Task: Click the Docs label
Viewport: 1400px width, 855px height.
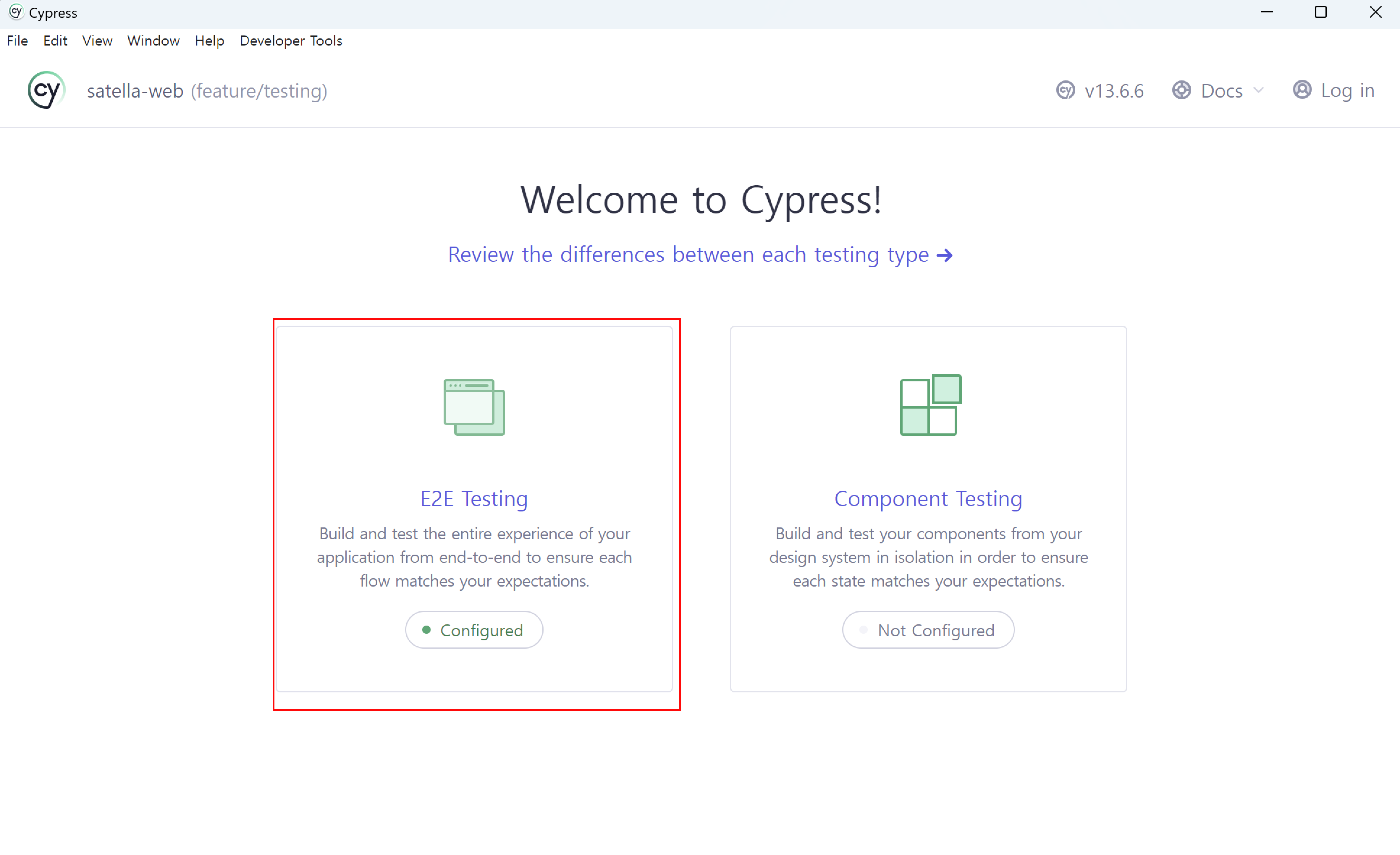Action: point(1222,91)
